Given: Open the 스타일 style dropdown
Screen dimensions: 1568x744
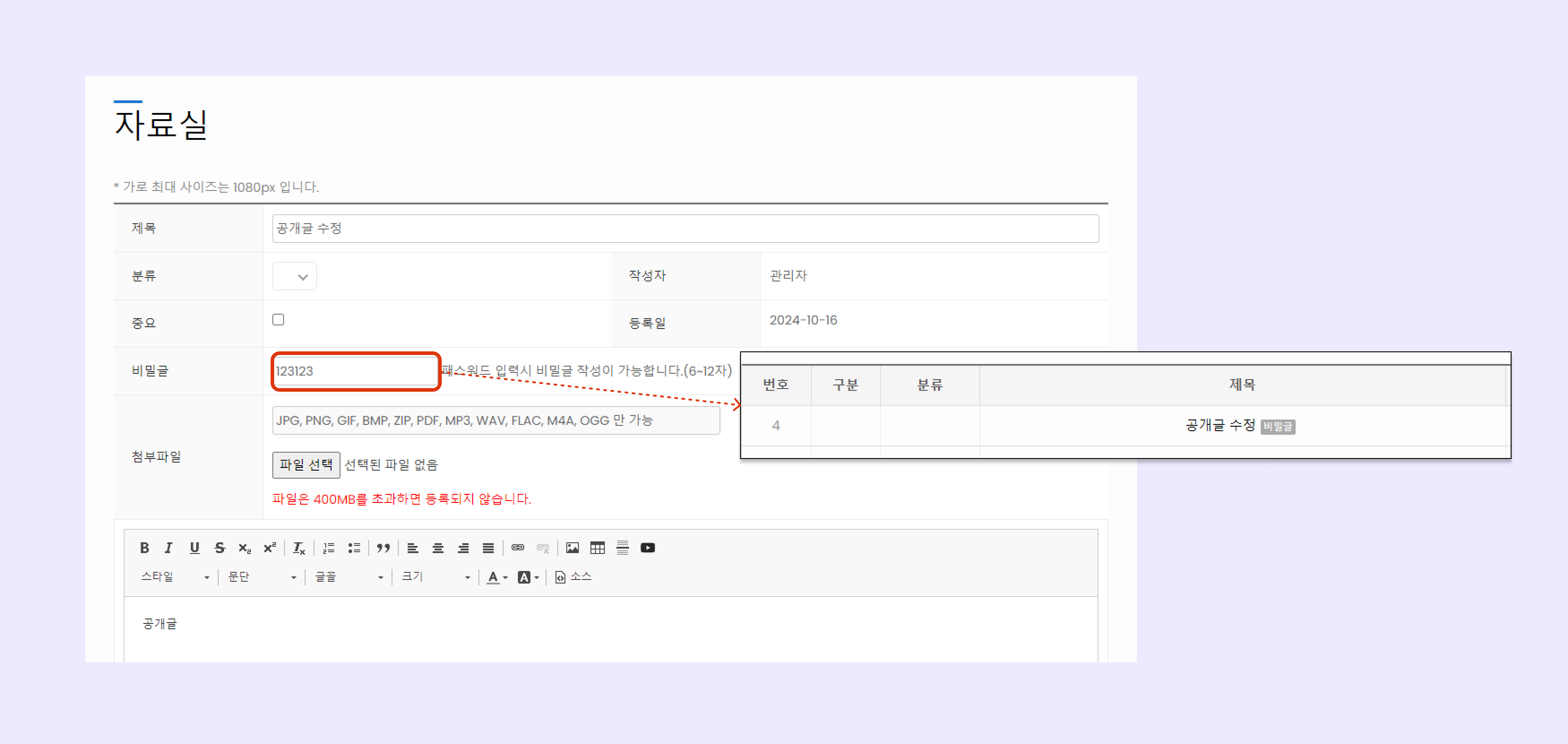Looking at the screenshot, I should (x=175, y=576).
